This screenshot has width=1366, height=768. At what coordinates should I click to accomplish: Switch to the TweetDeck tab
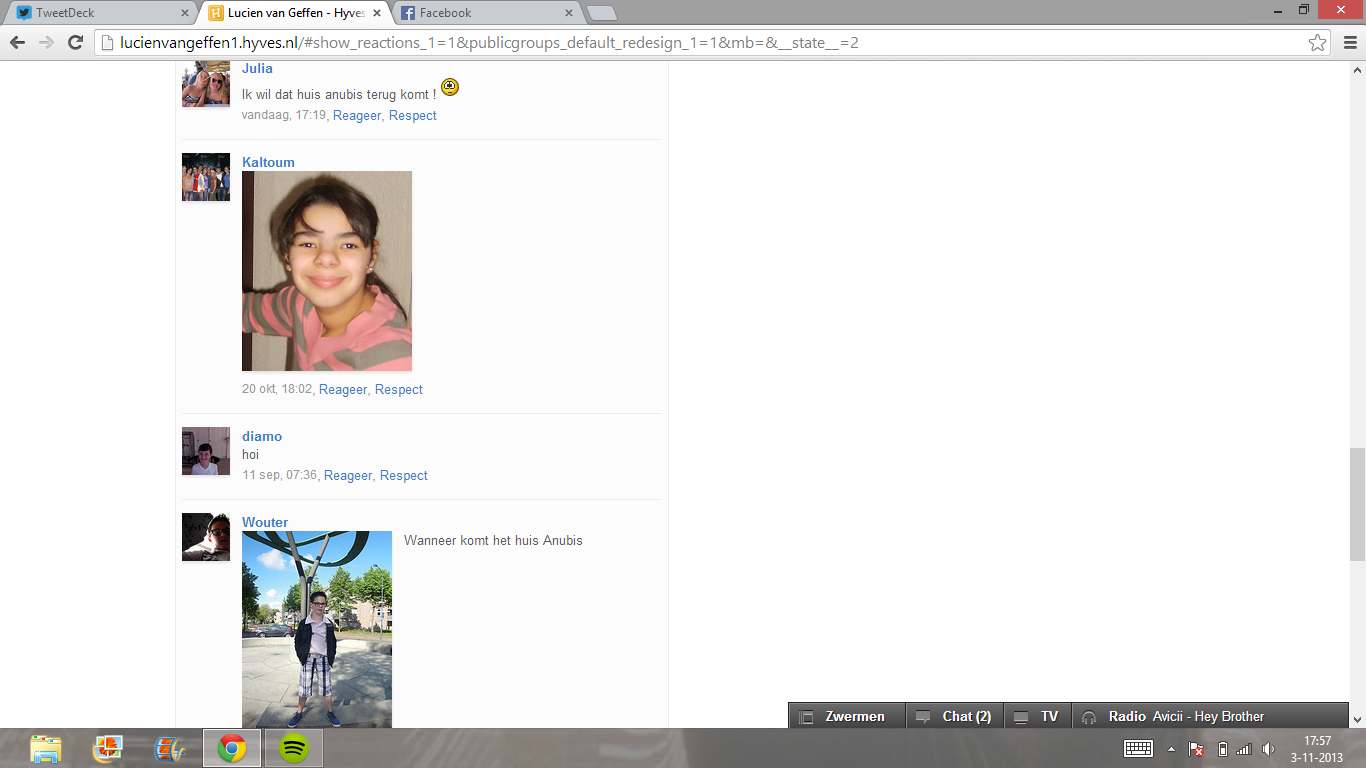[102, 13]
